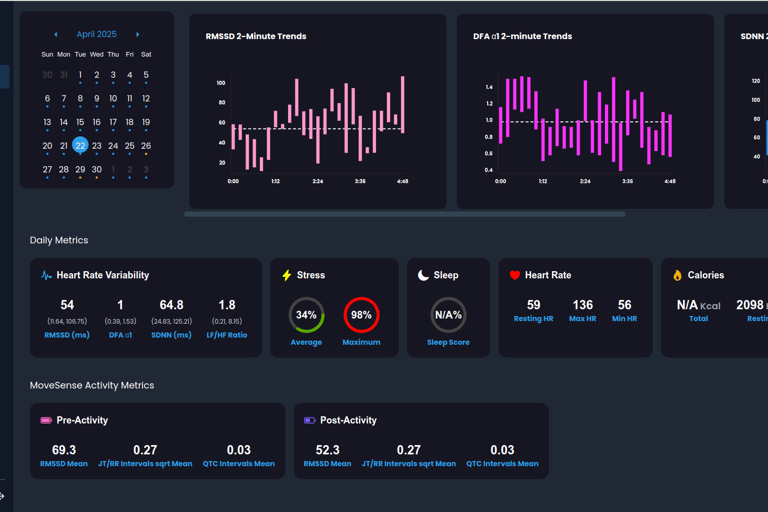The image size is (768, 512).
Task: Click the Sleep Score N/A% gauge
Action: (448, 315)
